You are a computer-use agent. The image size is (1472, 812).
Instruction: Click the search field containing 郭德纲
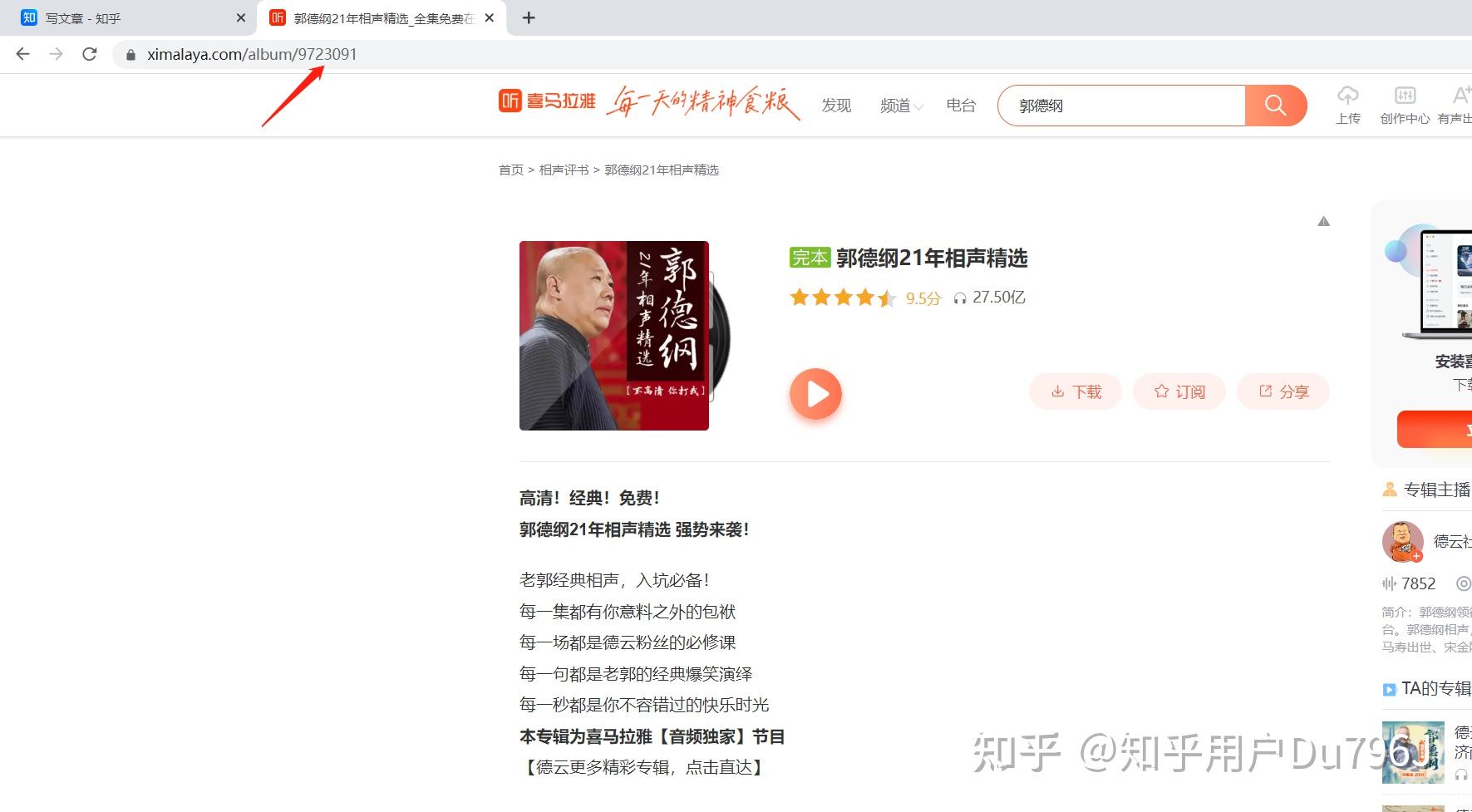[1121, 106]
